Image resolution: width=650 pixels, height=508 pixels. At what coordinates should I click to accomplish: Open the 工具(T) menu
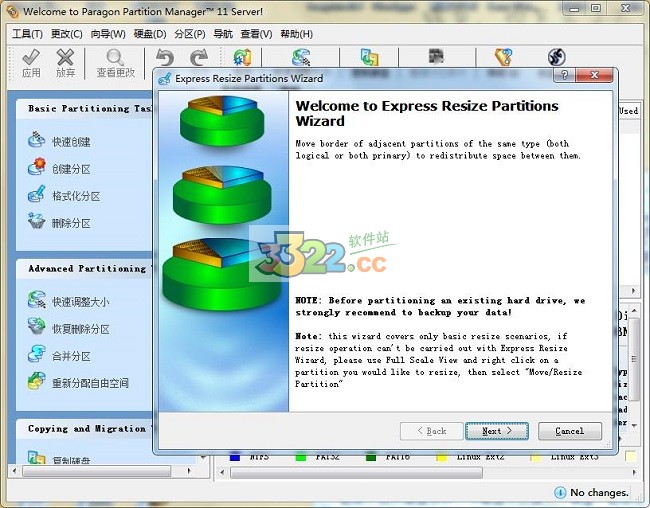click(27, 34)
